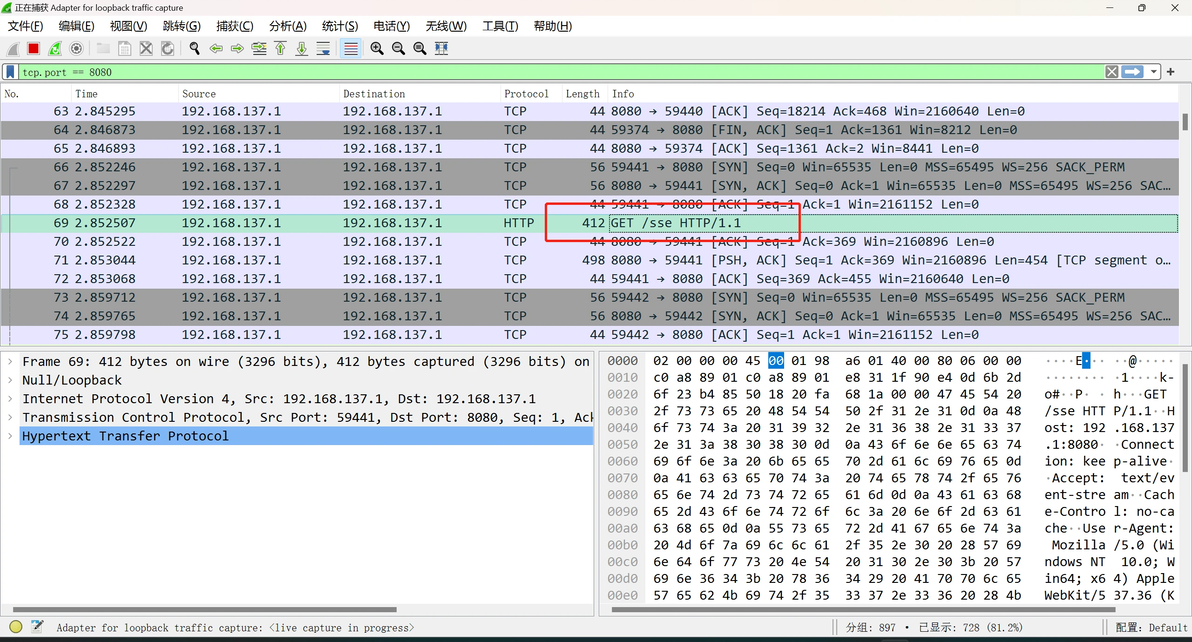Reset text to normal size

pyautogui.click(x=420, y=49)
